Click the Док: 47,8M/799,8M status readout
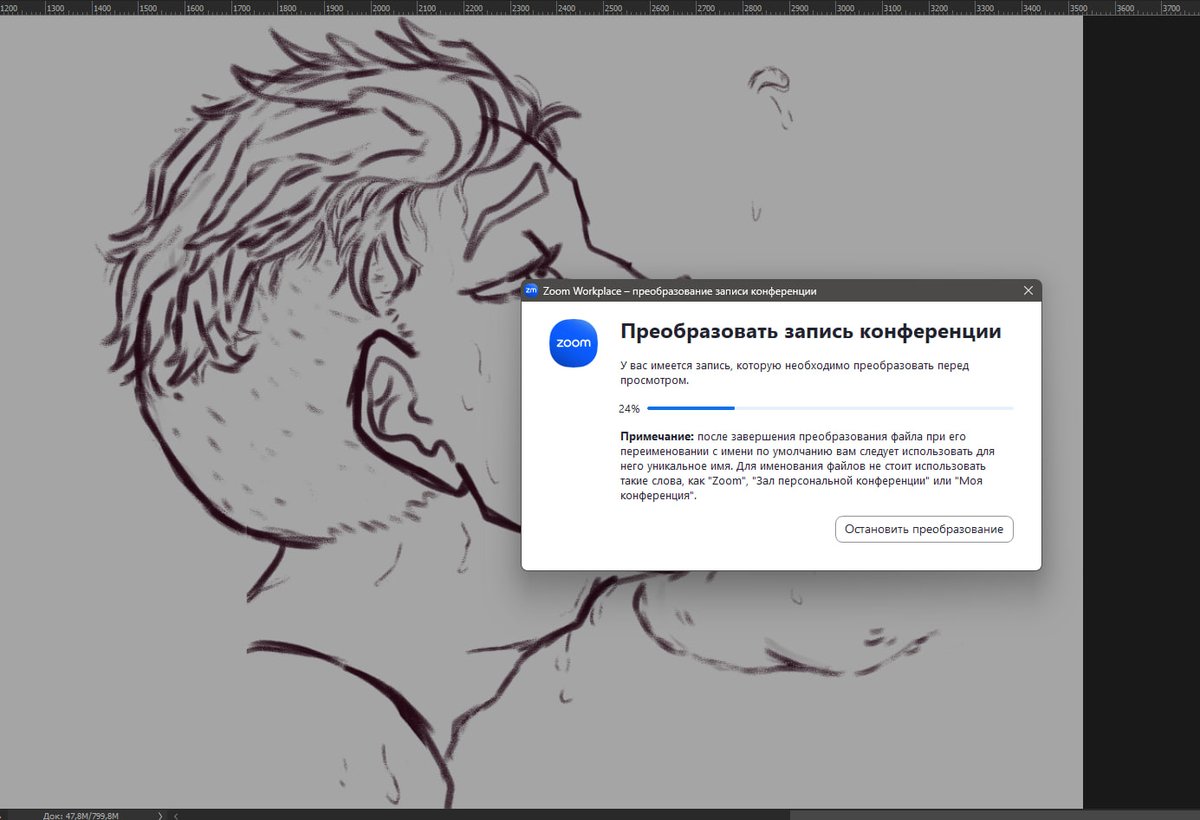The image size is (1200, 820). pyautogui.click(x=81, y=815)
